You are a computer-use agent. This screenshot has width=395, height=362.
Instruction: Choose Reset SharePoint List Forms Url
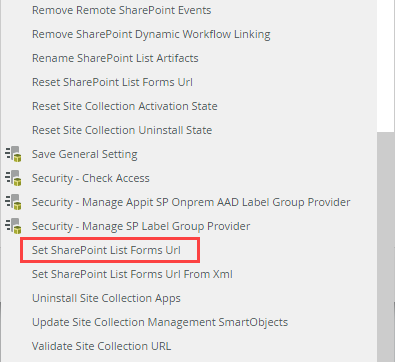coord(112,82)
